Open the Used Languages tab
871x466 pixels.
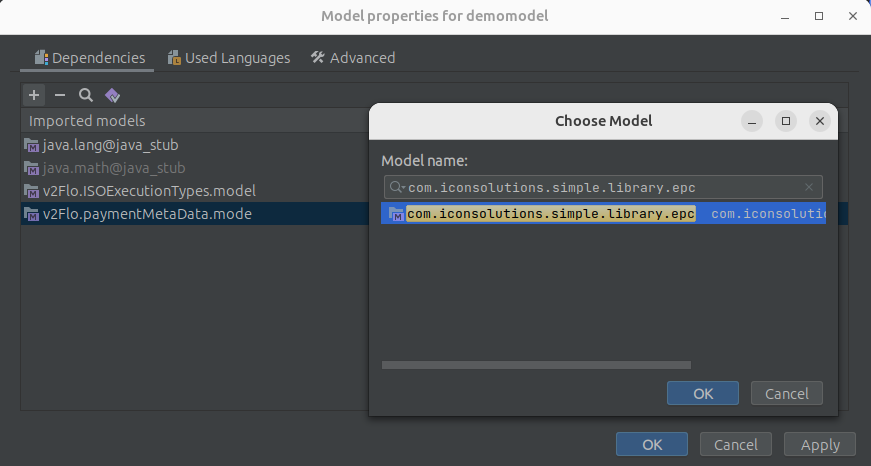point(229,58)
